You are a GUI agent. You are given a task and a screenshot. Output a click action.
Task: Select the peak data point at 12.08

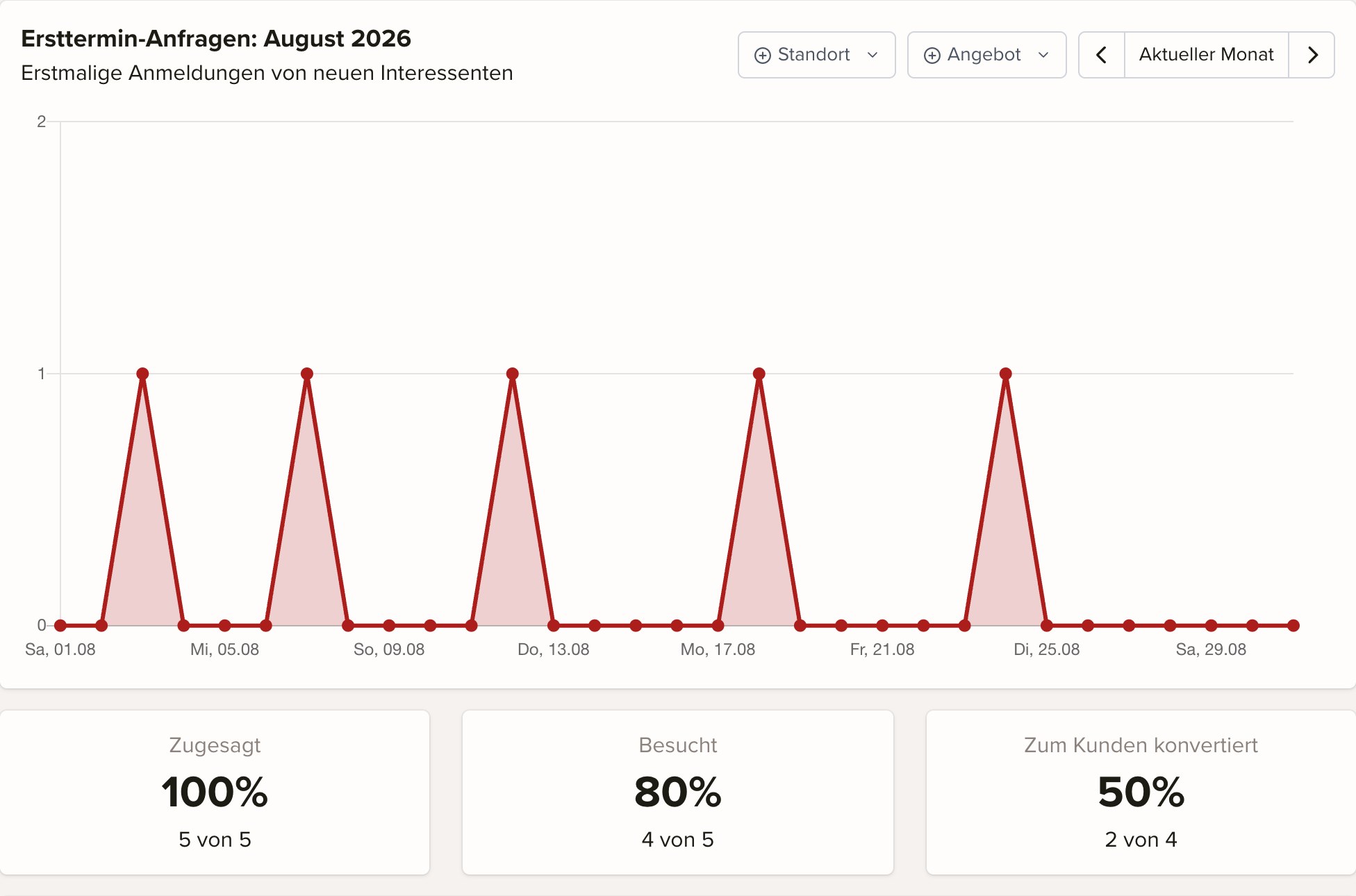click(x=513, y=374)
